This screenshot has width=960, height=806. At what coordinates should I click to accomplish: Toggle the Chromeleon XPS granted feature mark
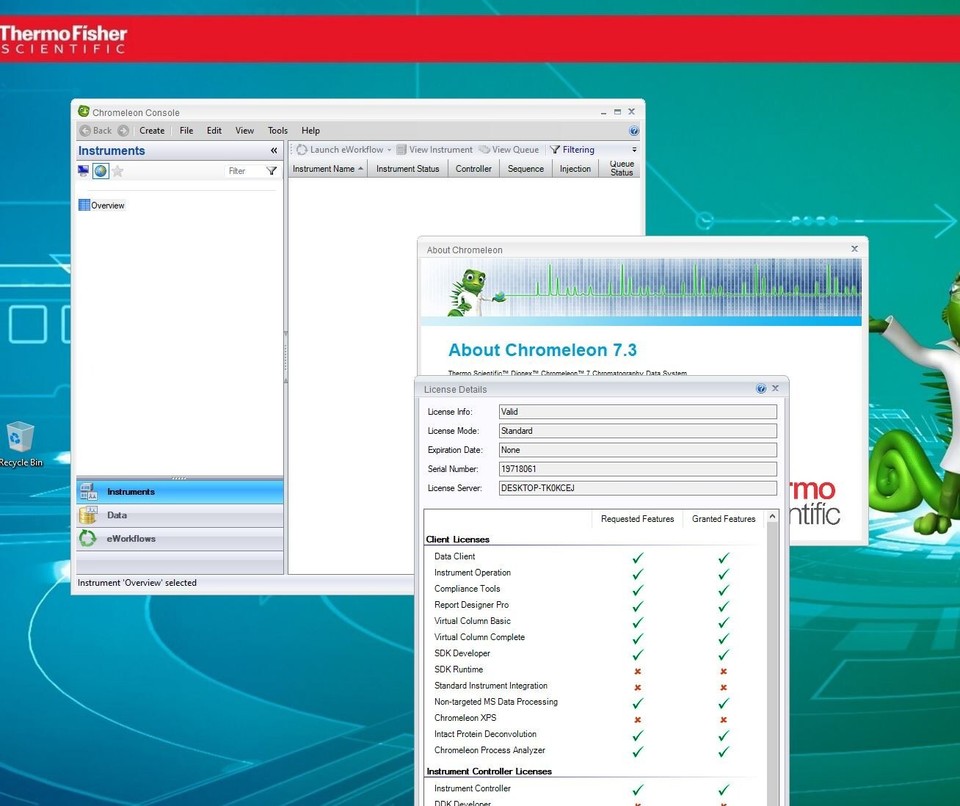coord(723,718)
